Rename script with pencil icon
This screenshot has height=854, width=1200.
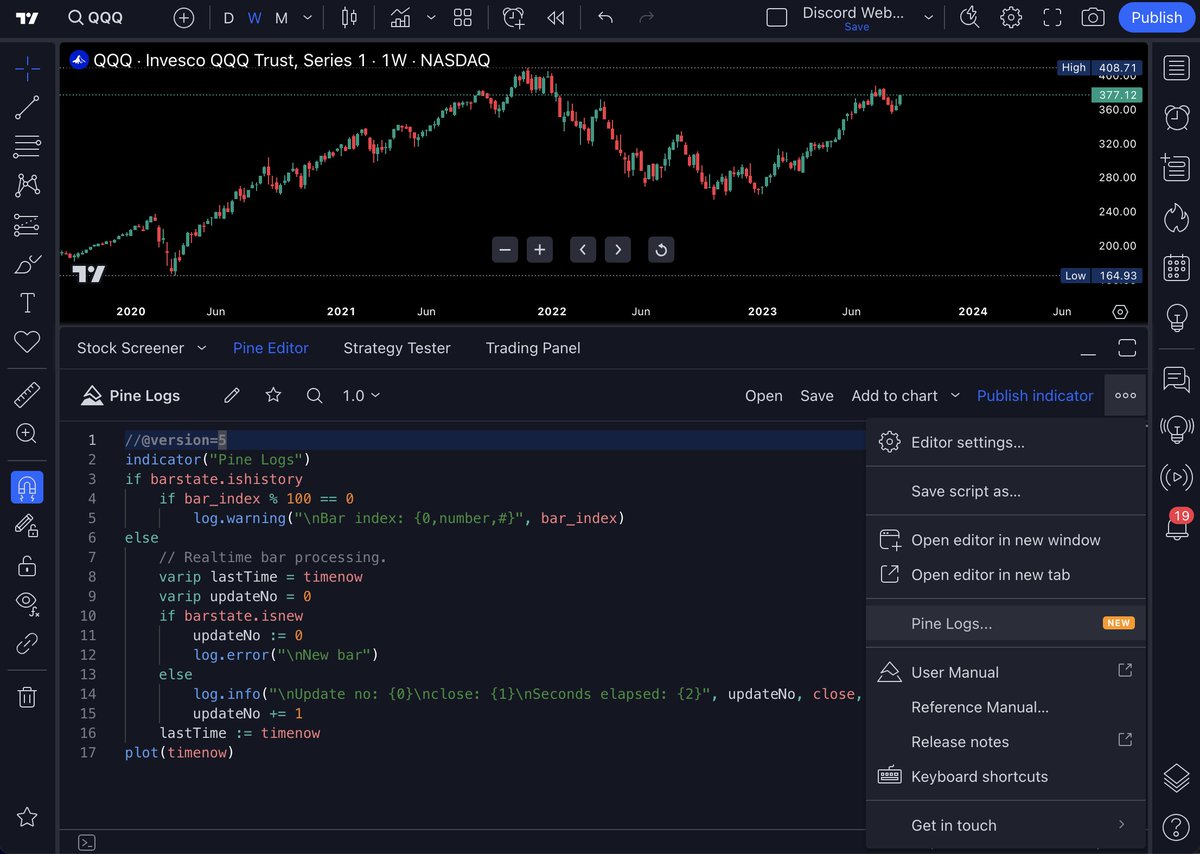pyautogui.click(x=232, y=395)
